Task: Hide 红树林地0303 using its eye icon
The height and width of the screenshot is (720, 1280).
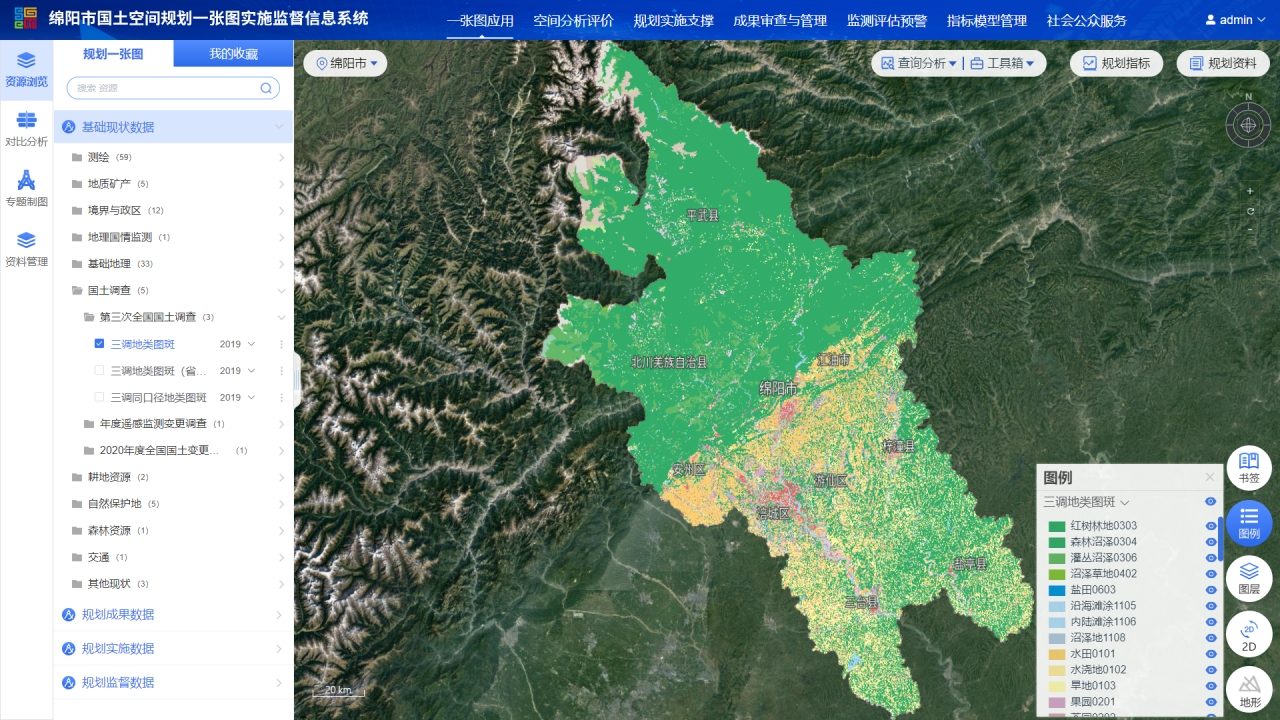Action: 1210,526
